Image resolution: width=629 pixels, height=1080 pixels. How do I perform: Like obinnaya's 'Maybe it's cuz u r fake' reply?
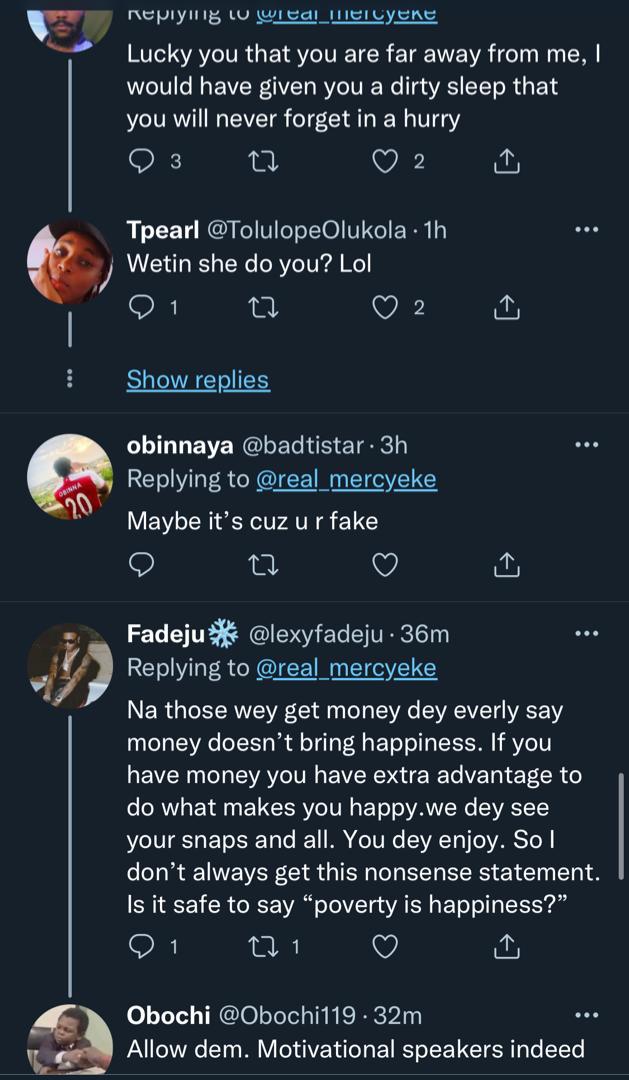click(x=386, y=566)
